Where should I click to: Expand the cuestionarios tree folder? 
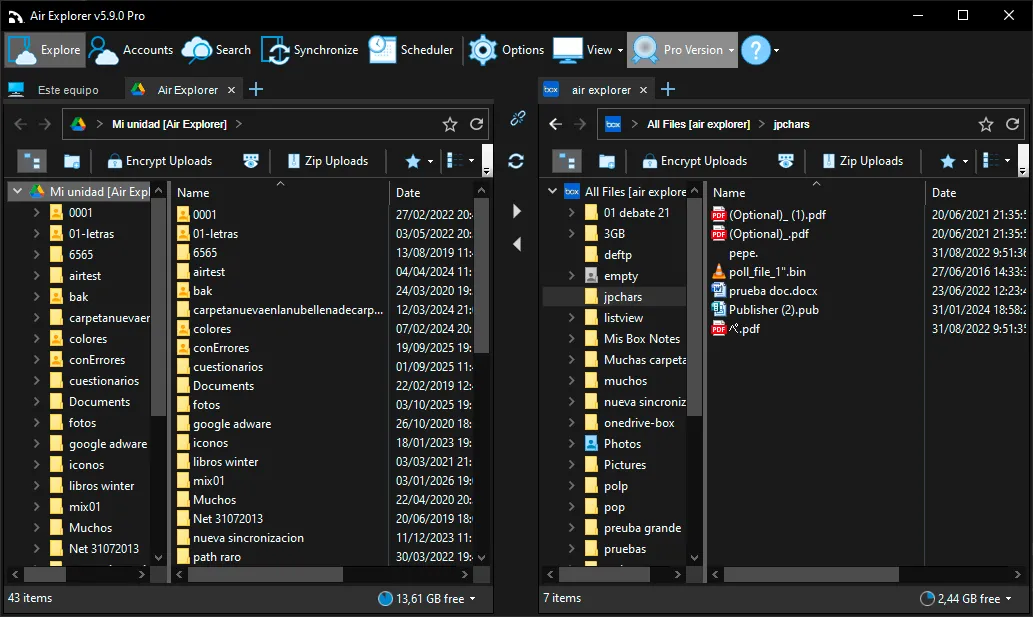(37, 381)
